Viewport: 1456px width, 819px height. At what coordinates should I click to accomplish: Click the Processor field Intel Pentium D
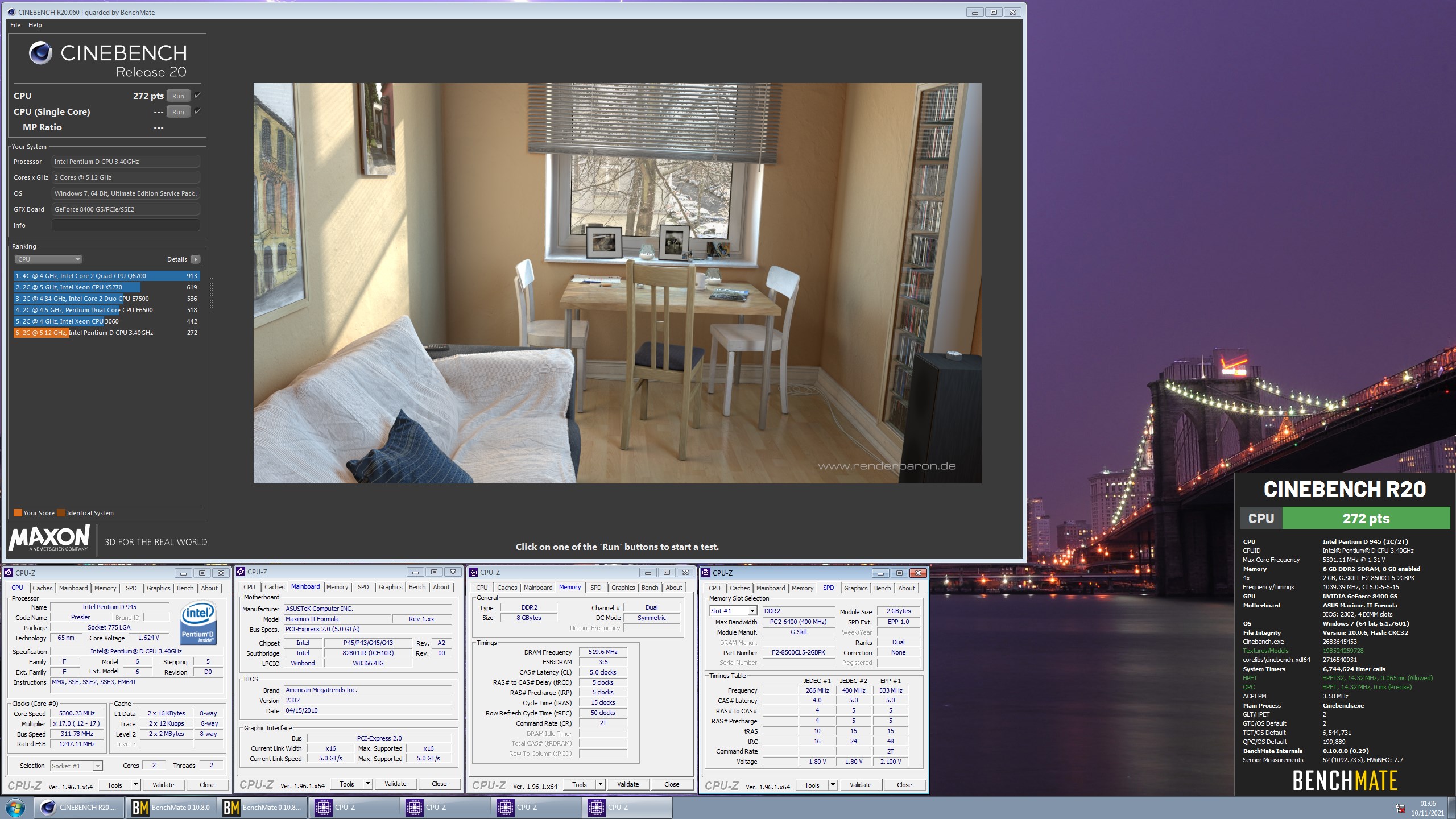[126, 162]
